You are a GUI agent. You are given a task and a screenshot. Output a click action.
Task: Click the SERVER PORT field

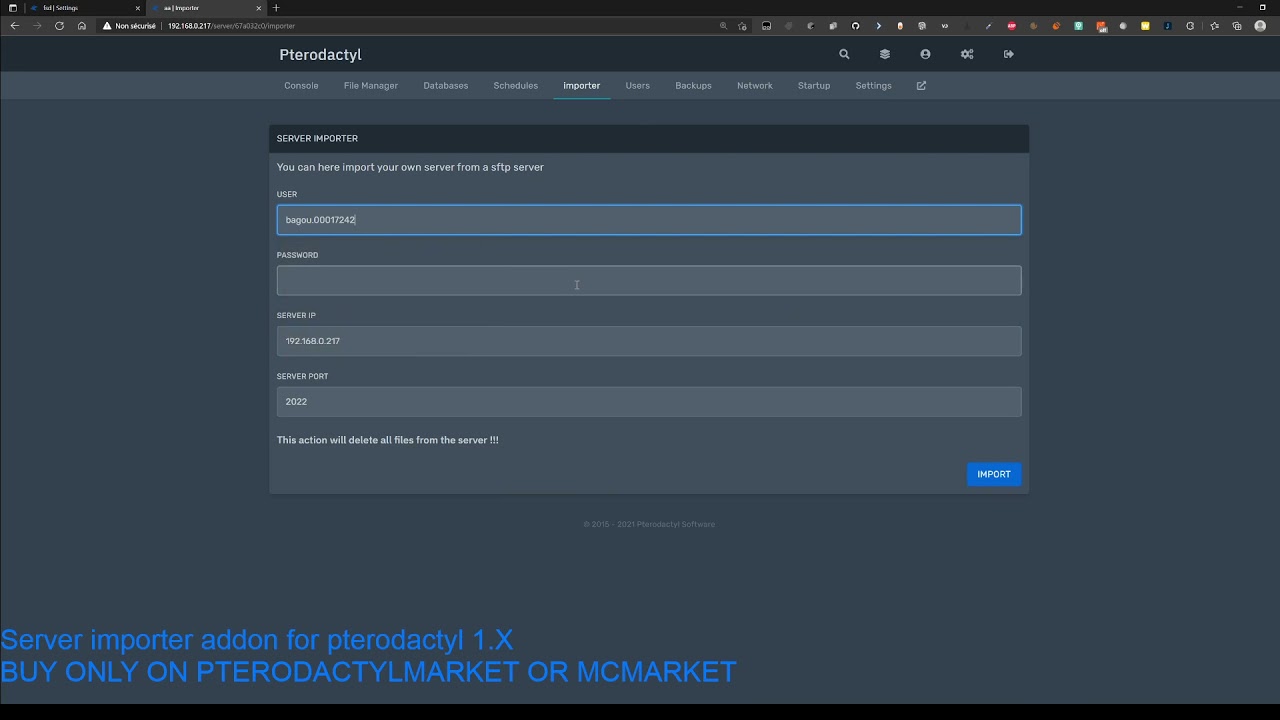(649, 402)
